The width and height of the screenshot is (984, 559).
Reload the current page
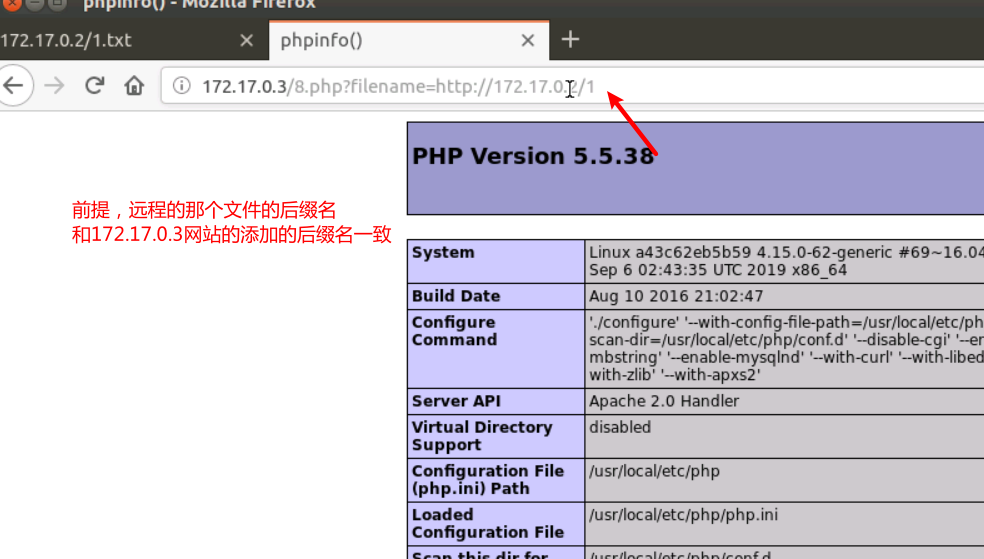click(x=95, y=85)
